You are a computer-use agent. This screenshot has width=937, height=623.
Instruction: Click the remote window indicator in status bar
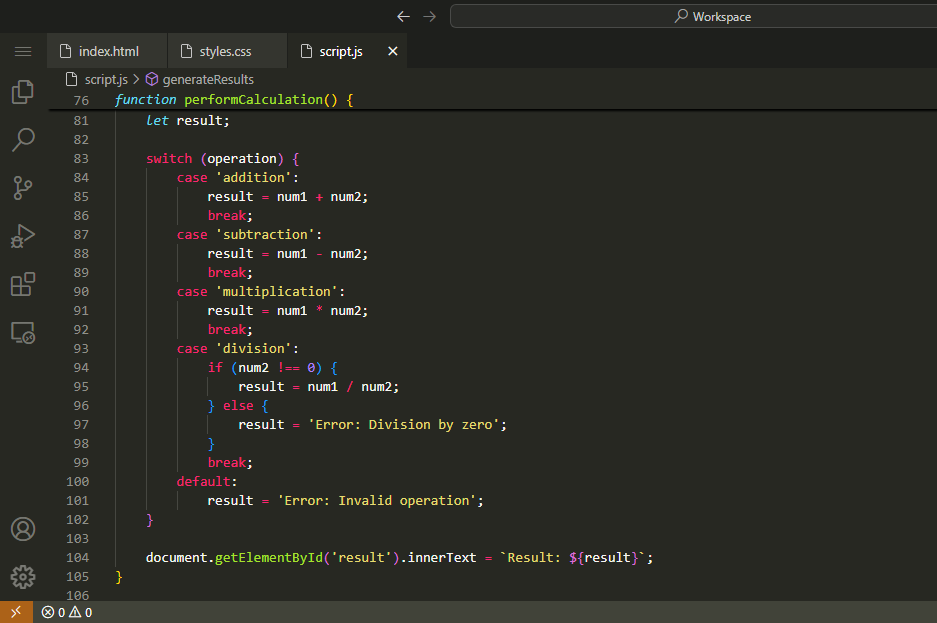coord(16,612)
